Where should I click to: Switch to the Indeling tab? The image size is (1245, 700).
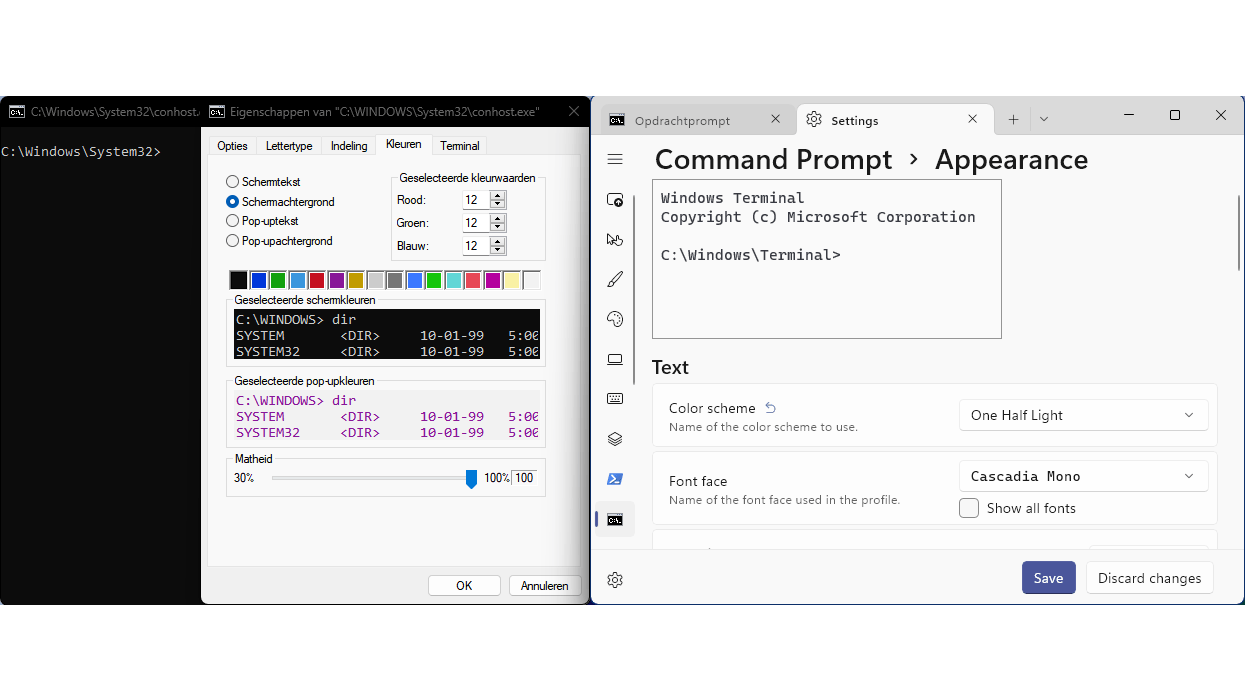coord(349,146)
